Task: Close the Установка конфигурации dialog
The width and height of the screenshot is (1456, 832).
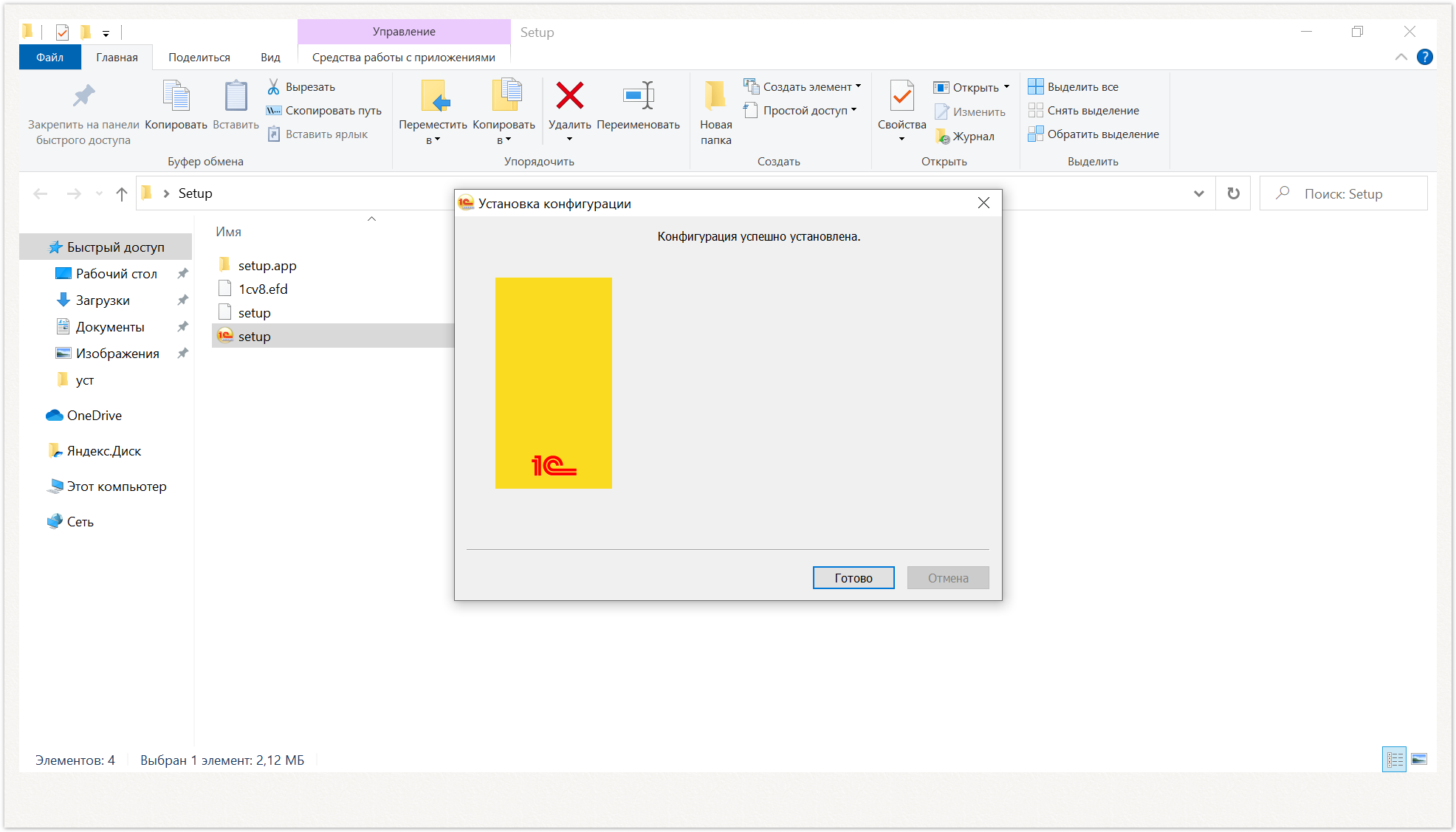Action: point(983,203)
